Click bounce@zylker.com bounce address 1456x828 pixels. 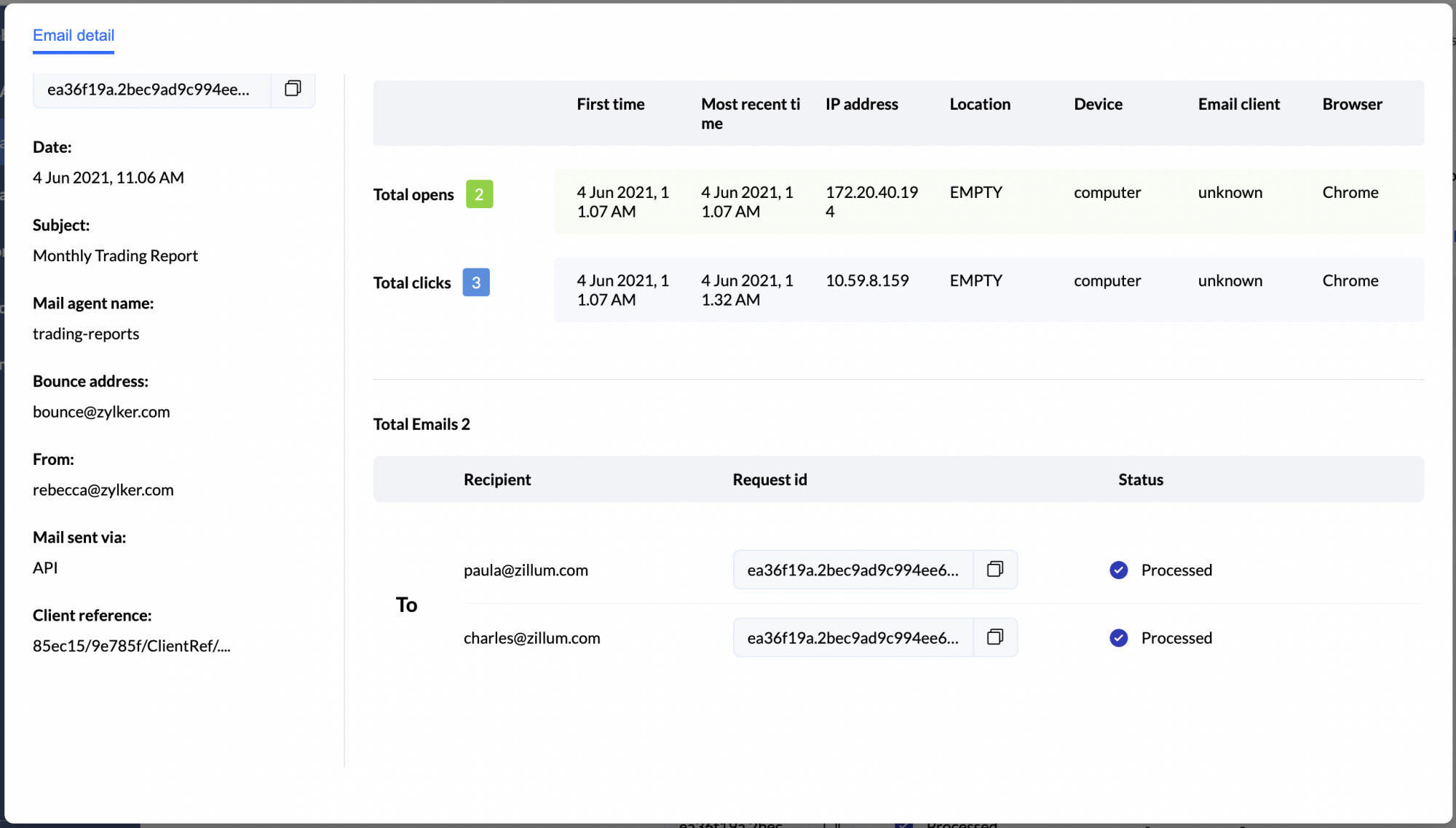(x=101, y=412)
